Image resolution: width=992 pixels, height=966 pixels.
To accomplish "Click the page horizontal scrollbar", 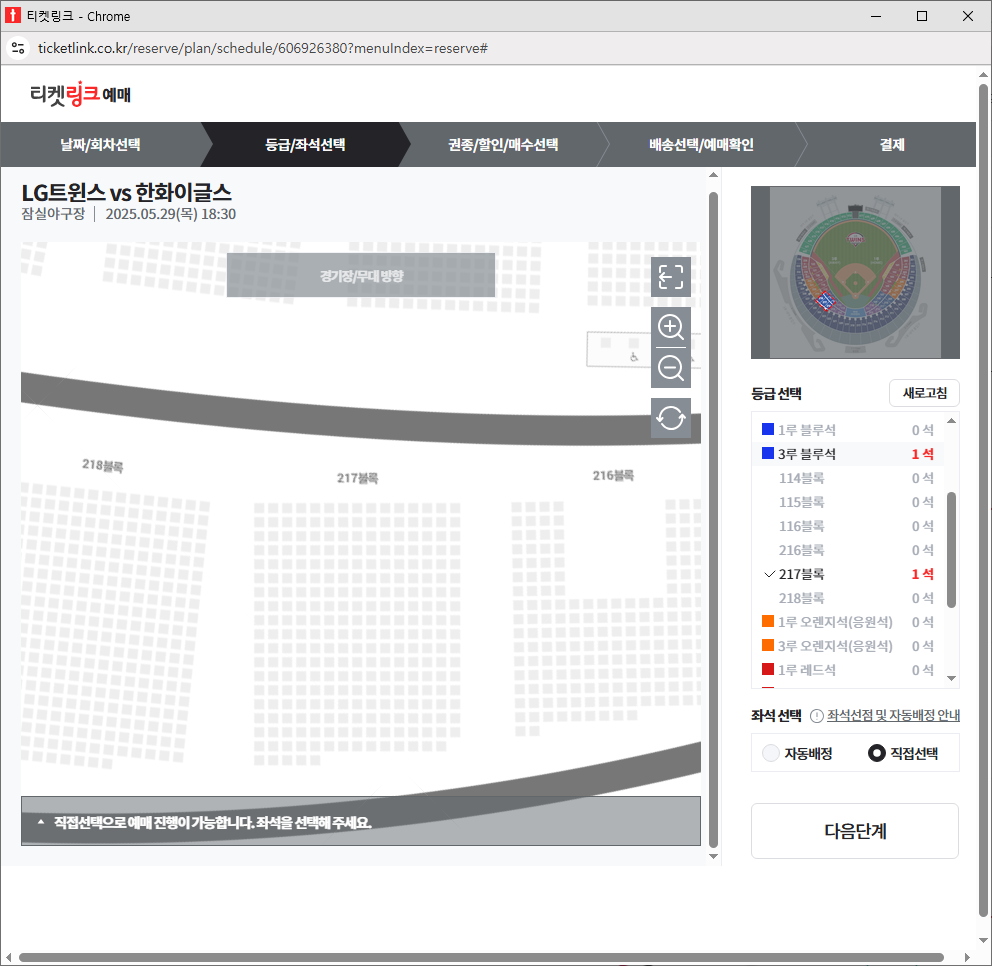I will point(481,957).
